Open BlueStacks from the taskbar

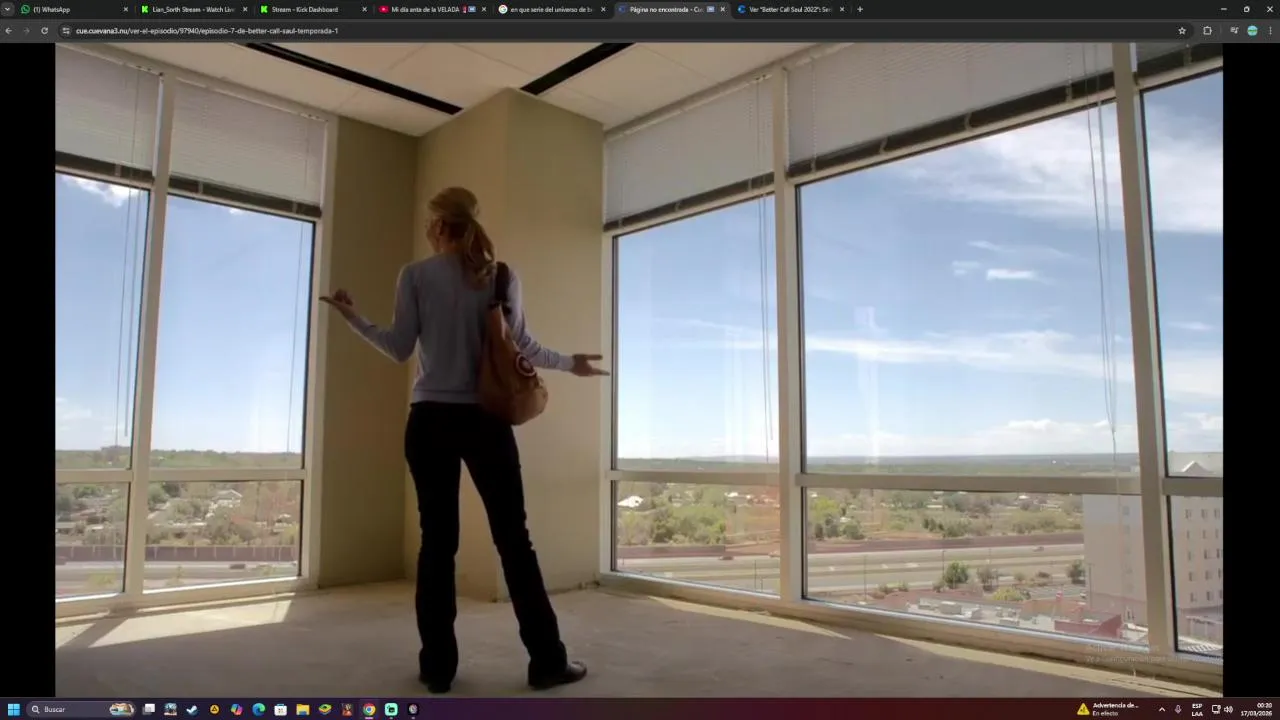325,709
